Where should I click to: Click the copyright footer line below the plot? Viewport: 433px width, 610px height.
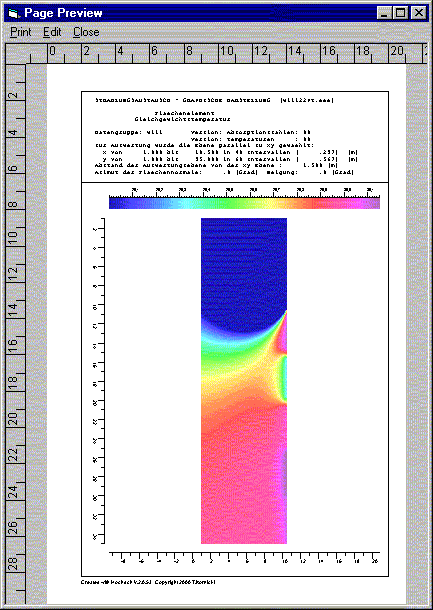click(148, 582)
